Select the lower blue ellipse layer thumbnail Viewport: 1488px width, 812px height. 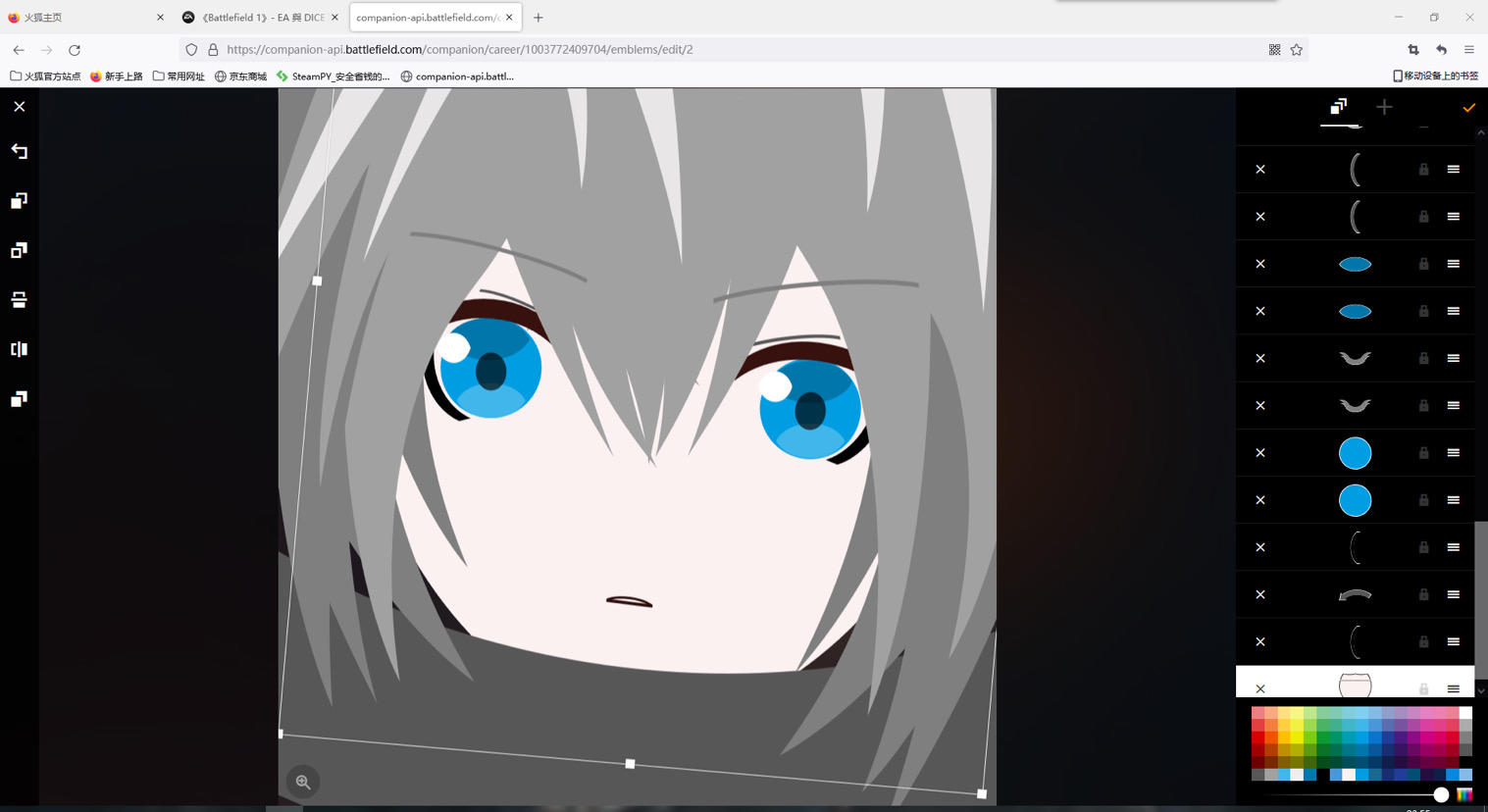[1355, 311]
